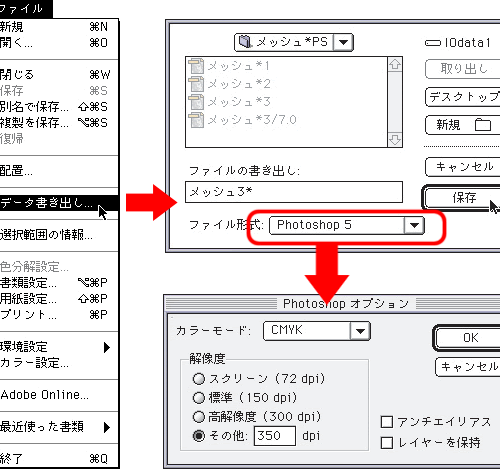The width and height of the screenshot is (500, 469).
Task: Click the メッシュ*PS folder icon at top
Action: pos(245,42)
